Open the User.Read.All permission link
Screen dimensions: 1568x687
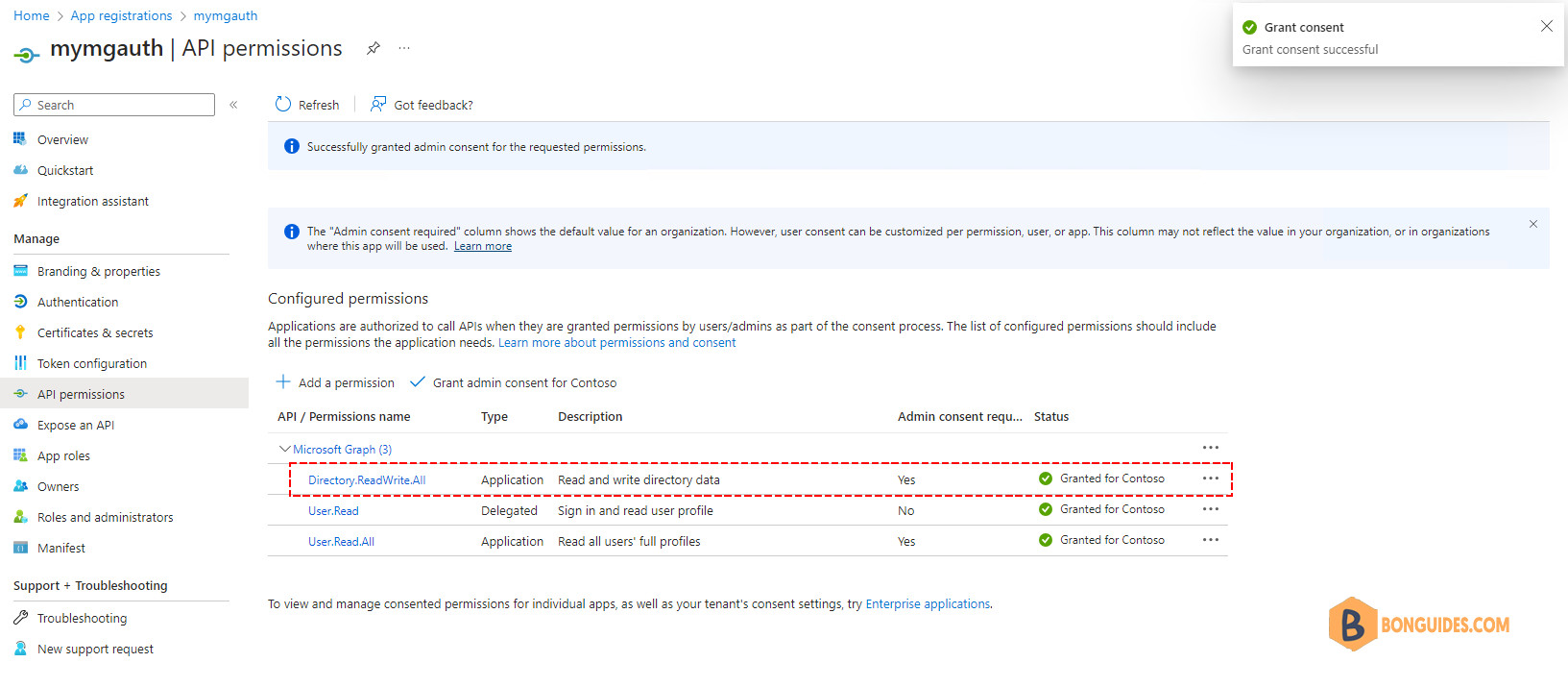tap(341, 541)
